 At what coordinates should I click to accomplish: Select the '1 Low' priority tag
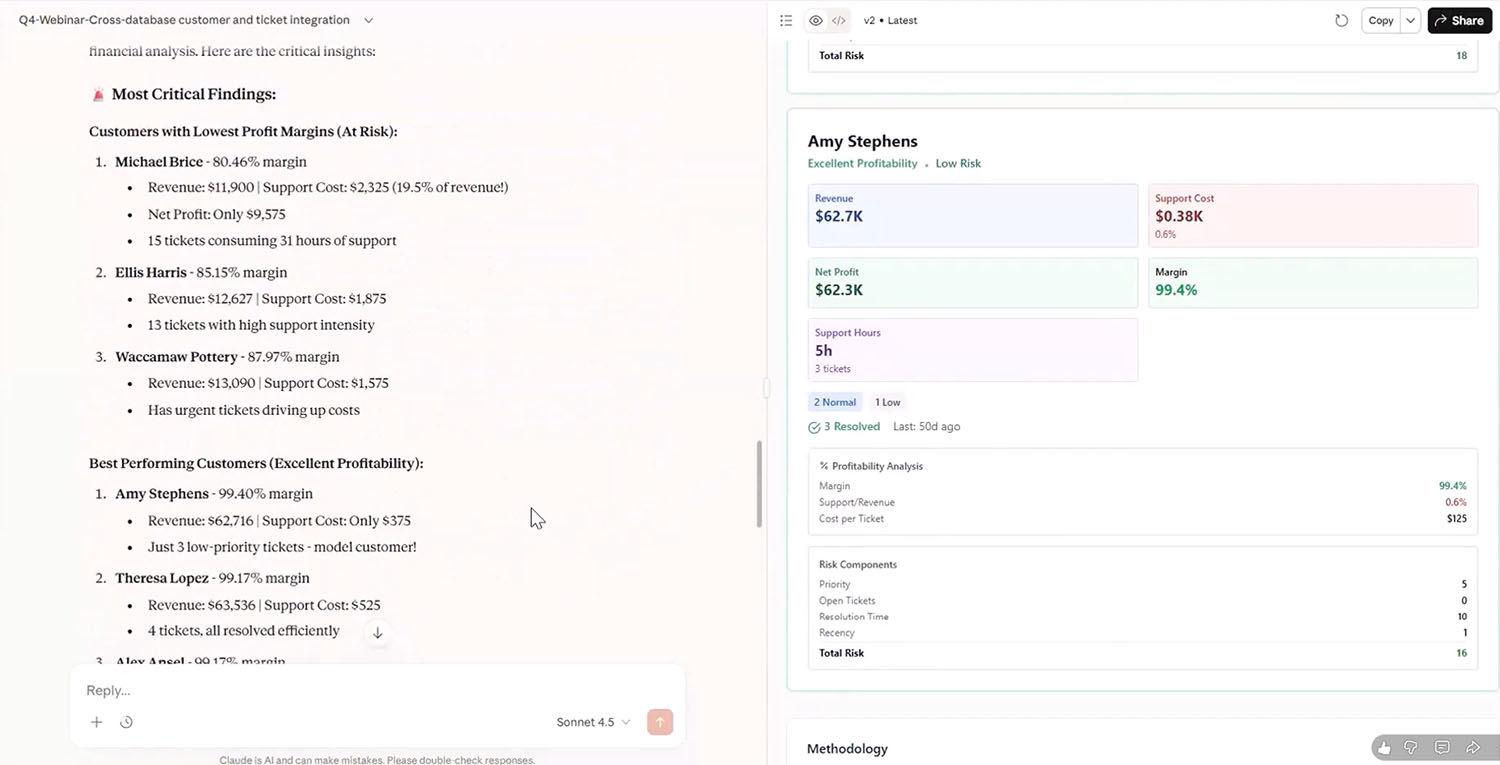pos(887,402)
